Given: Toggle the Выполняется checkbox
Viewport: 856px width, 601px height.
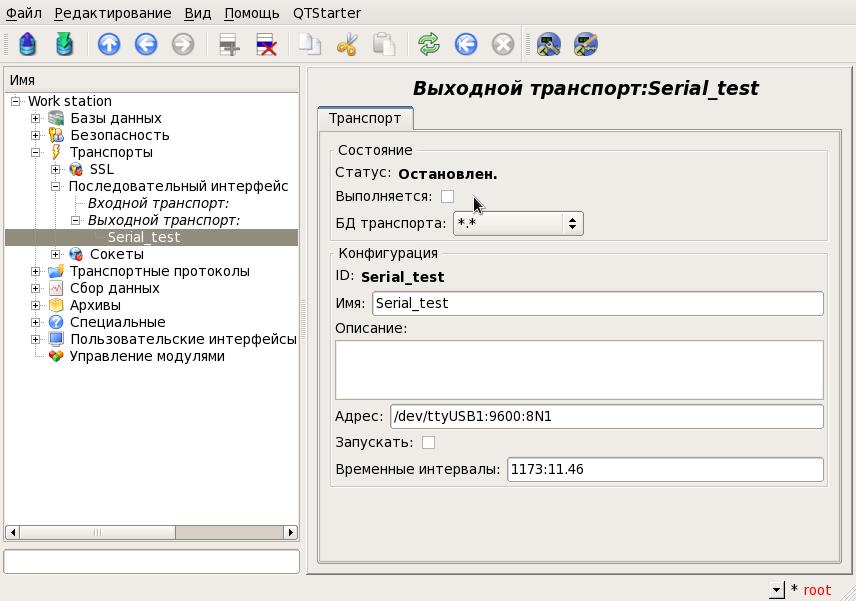Looking at the screenshot, I should [x=447, y=196].
